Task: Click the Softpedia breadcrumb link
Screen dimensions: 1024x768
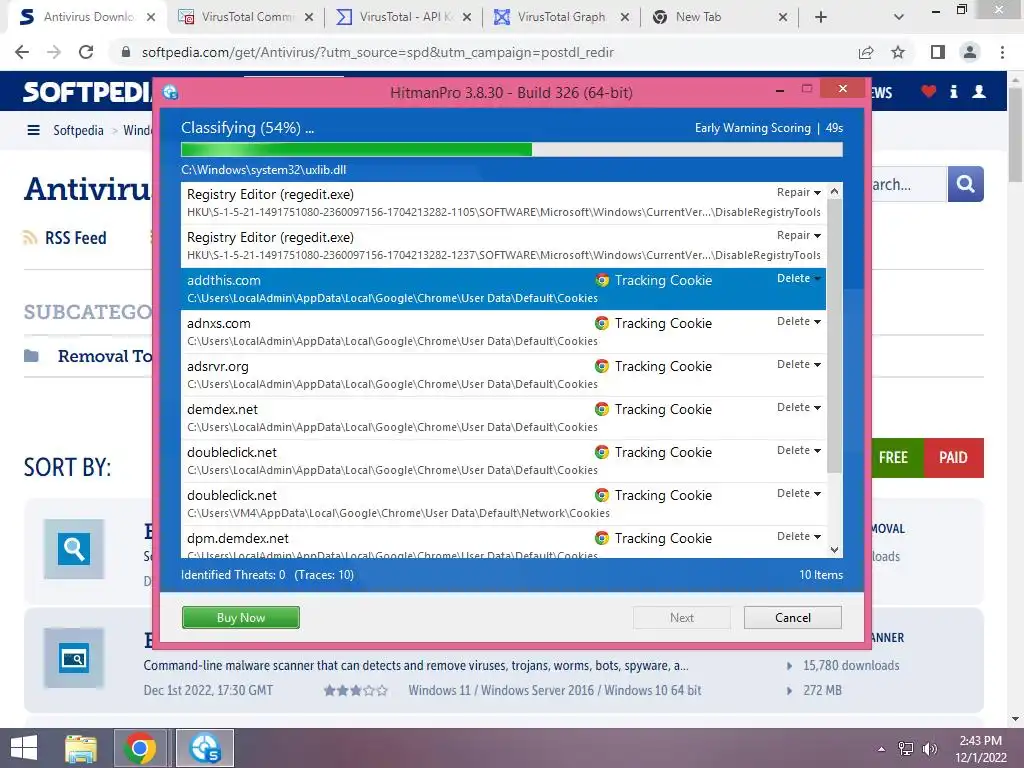Action: pos(78,130)
